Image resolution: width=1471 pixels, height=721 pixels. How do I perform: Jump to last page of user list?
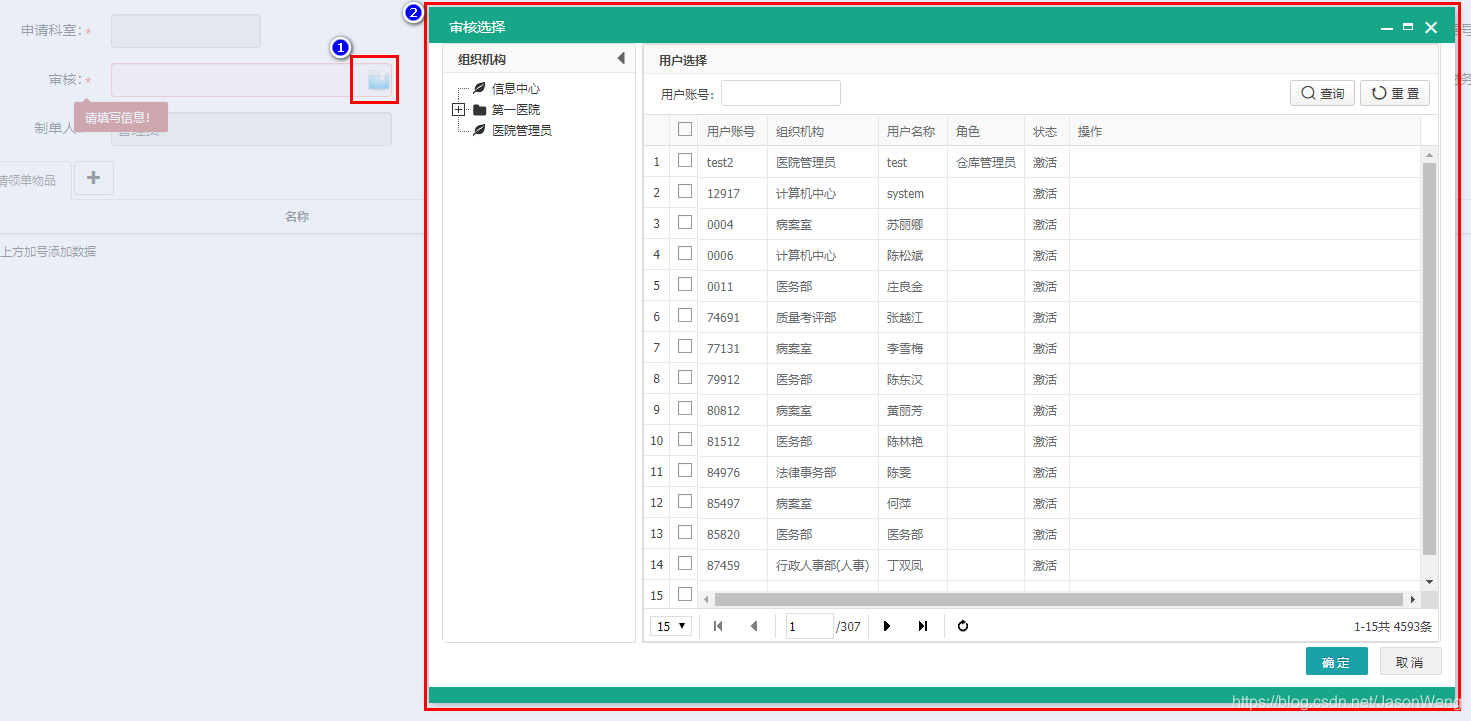pyautogui.click(x=922, y=626)
